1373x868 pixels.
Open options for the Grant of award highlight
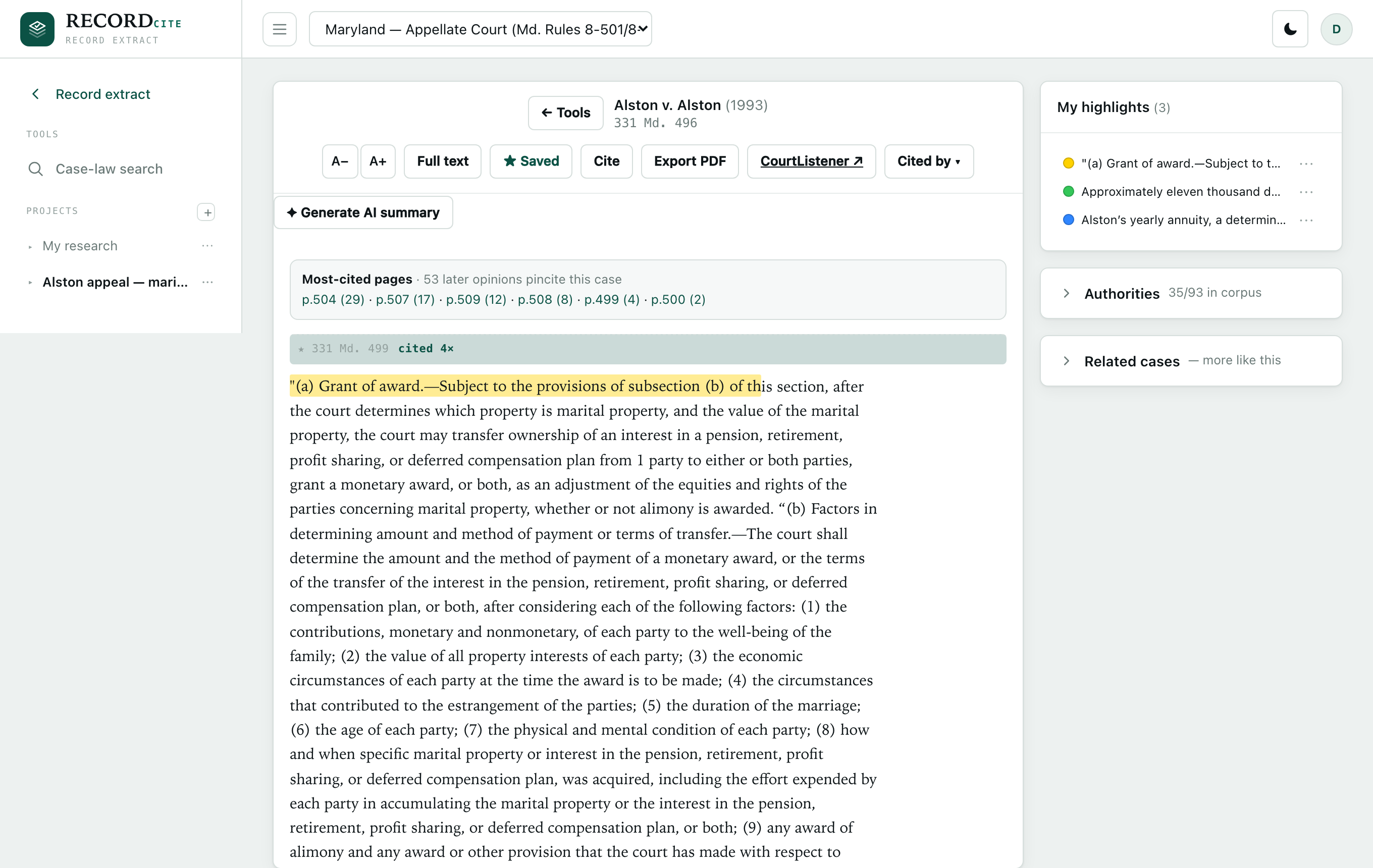1306,164
